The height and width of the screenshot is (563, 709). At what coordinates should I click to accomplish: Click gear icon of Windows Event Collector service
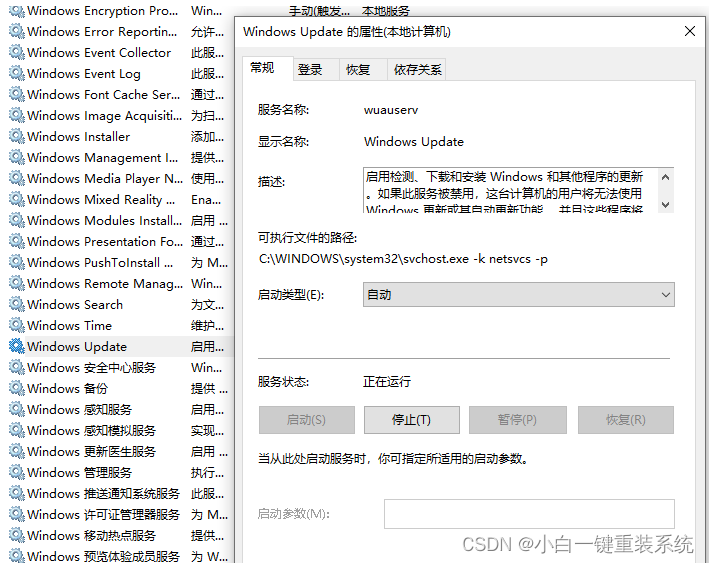pos(17,52)
